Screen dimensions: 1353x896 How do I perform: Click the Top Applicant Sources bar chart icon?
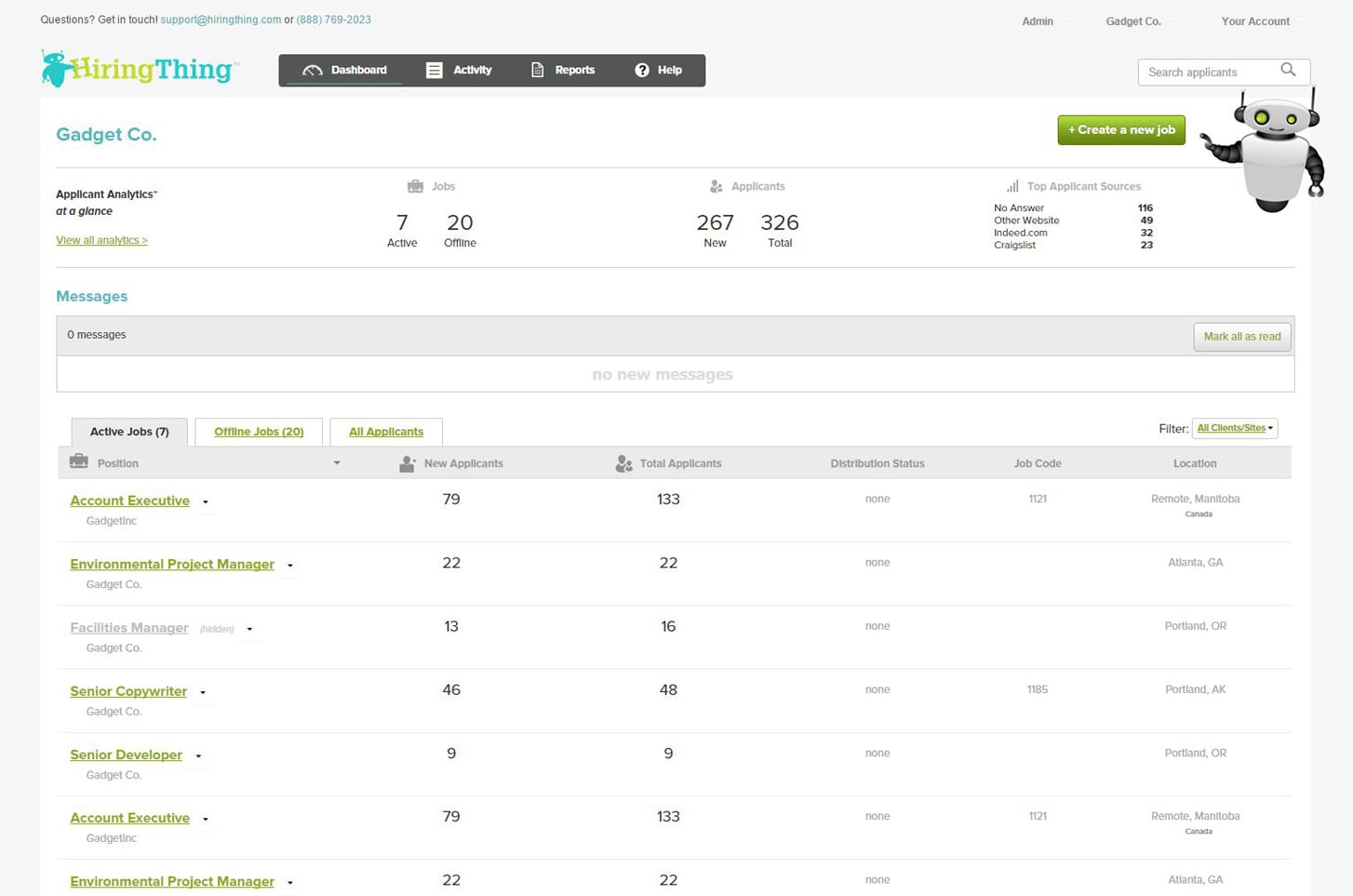[1012, 186]
